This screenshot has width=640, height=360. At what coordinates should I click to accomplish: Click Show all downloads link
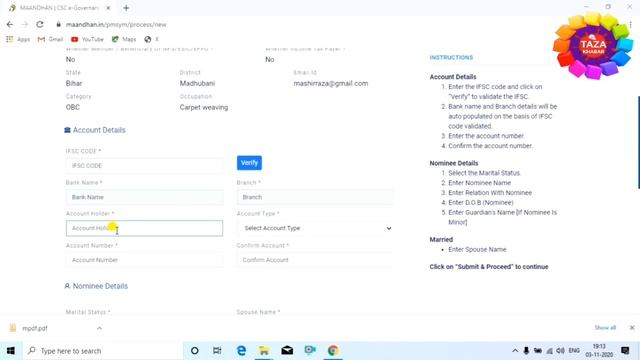605,328
